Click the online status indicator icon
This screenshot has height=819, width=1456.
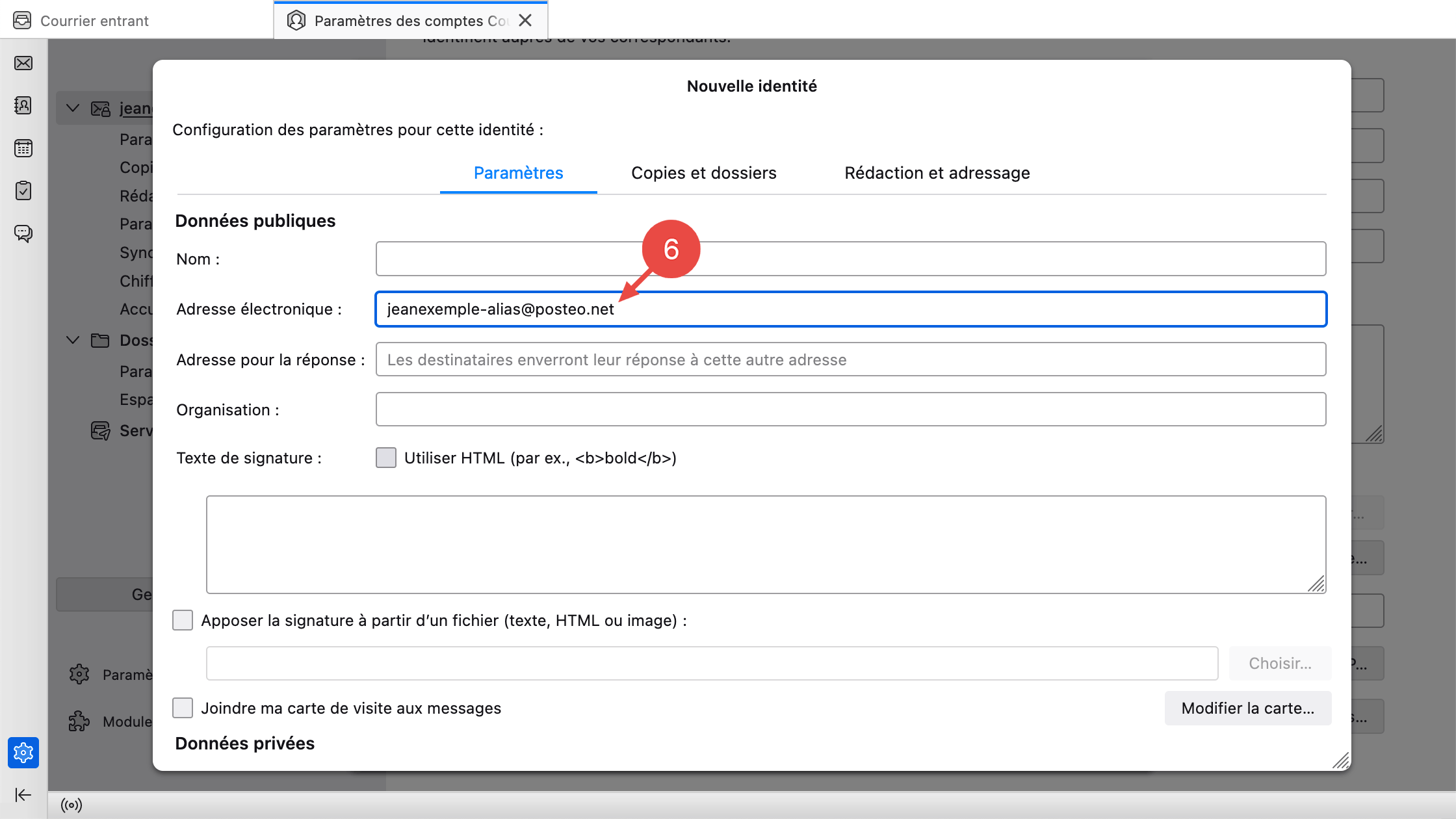pyautogui.click(x=71, y=805)
